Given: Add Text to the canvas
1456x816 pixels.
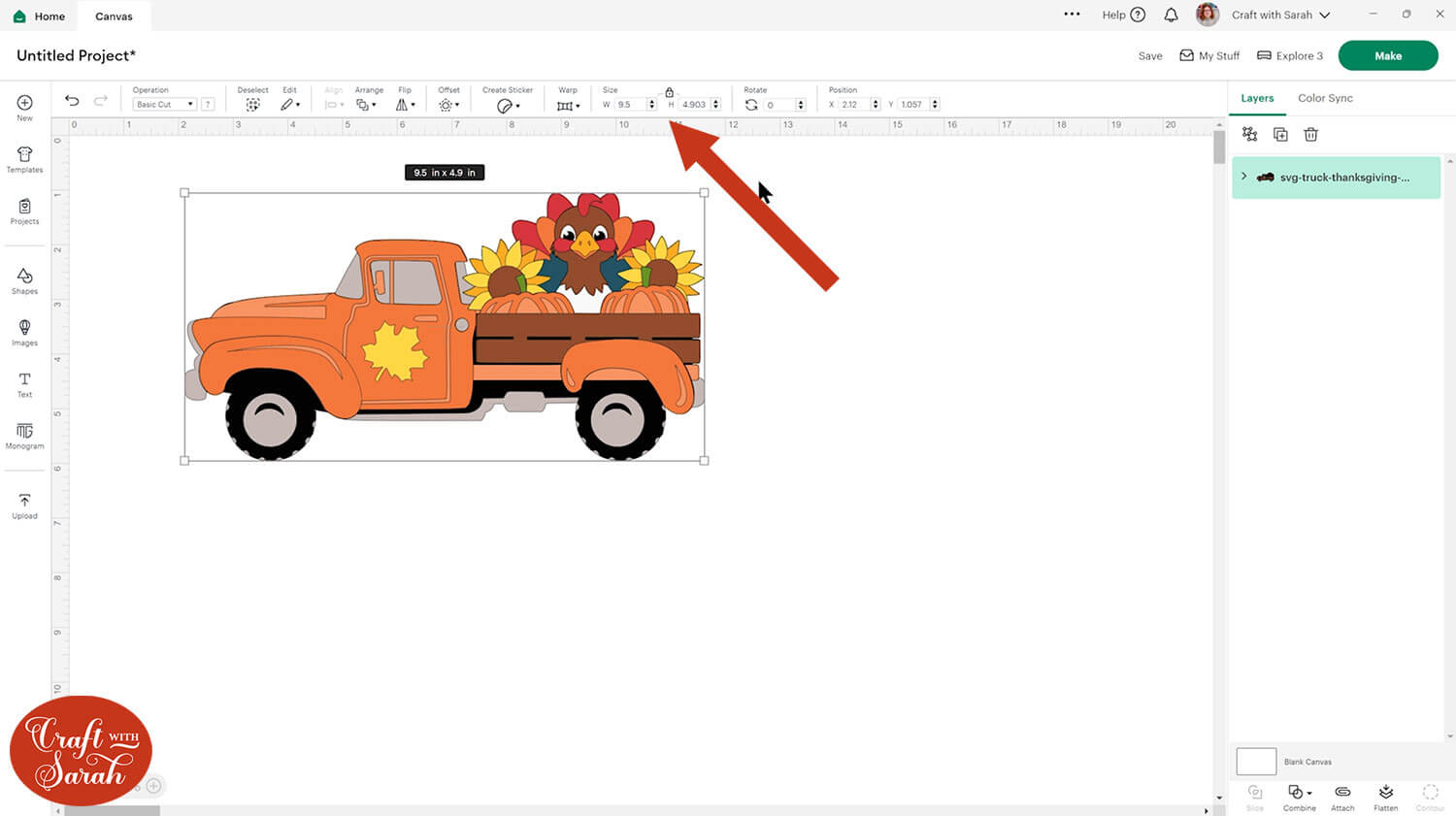Looking at the screenshot, I should [x=24, y=384].
